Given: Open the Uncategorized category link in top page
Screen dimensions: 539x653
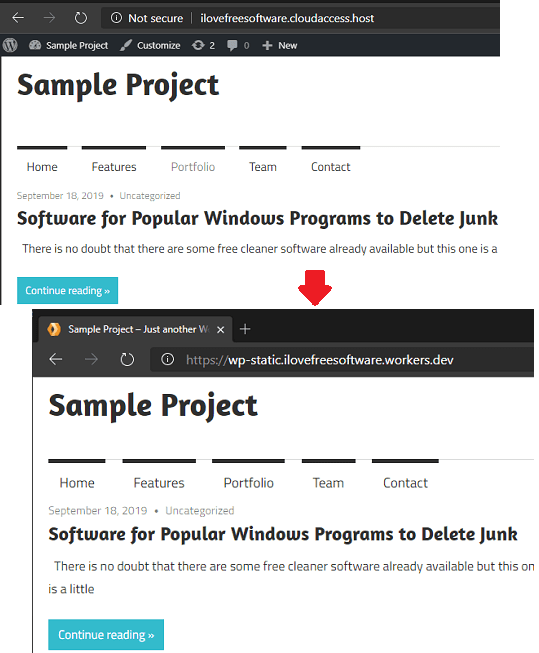Looking at the screenshot, I should (150, 196).
